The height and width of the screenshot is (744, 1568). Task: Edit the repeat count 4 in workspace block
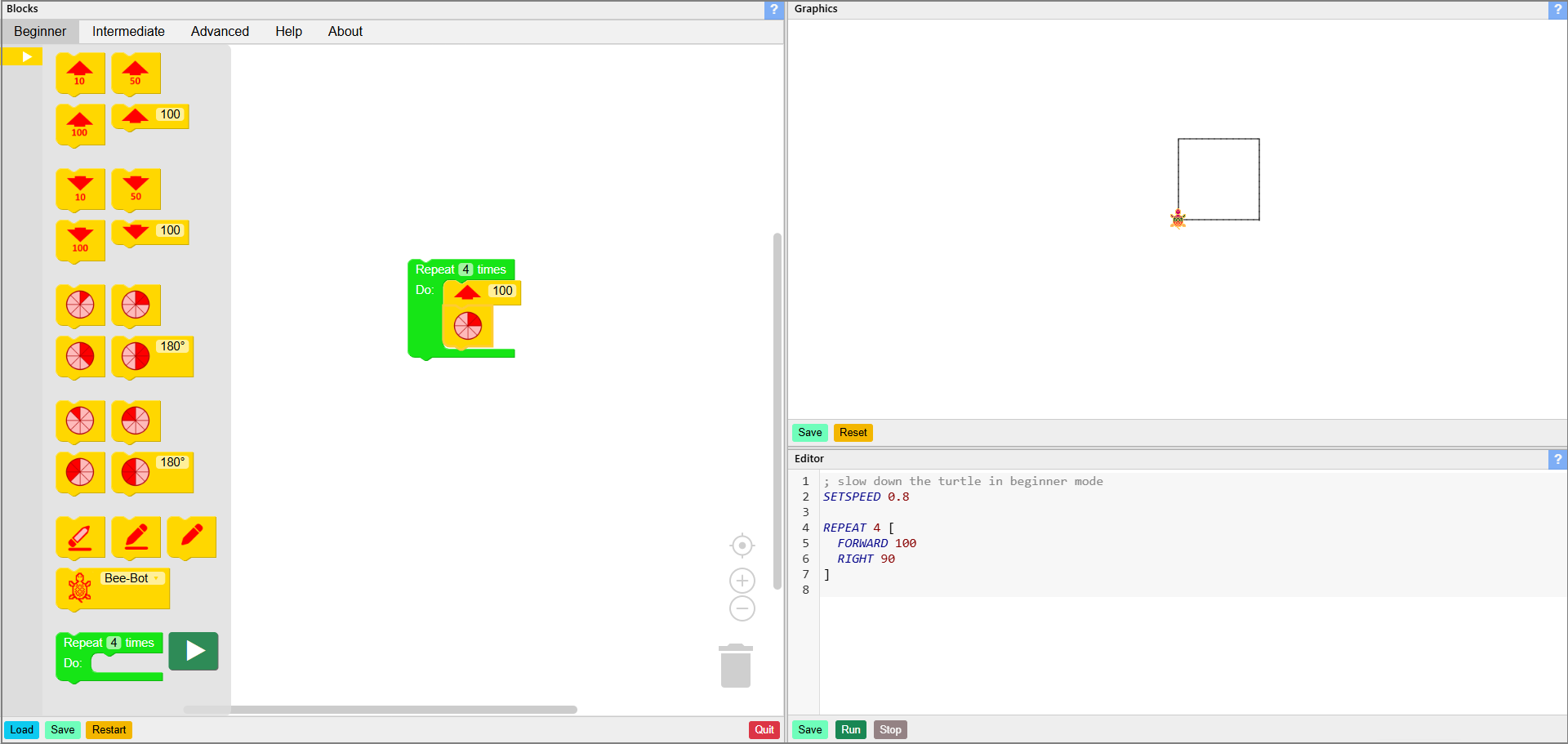tap(465, 270)
